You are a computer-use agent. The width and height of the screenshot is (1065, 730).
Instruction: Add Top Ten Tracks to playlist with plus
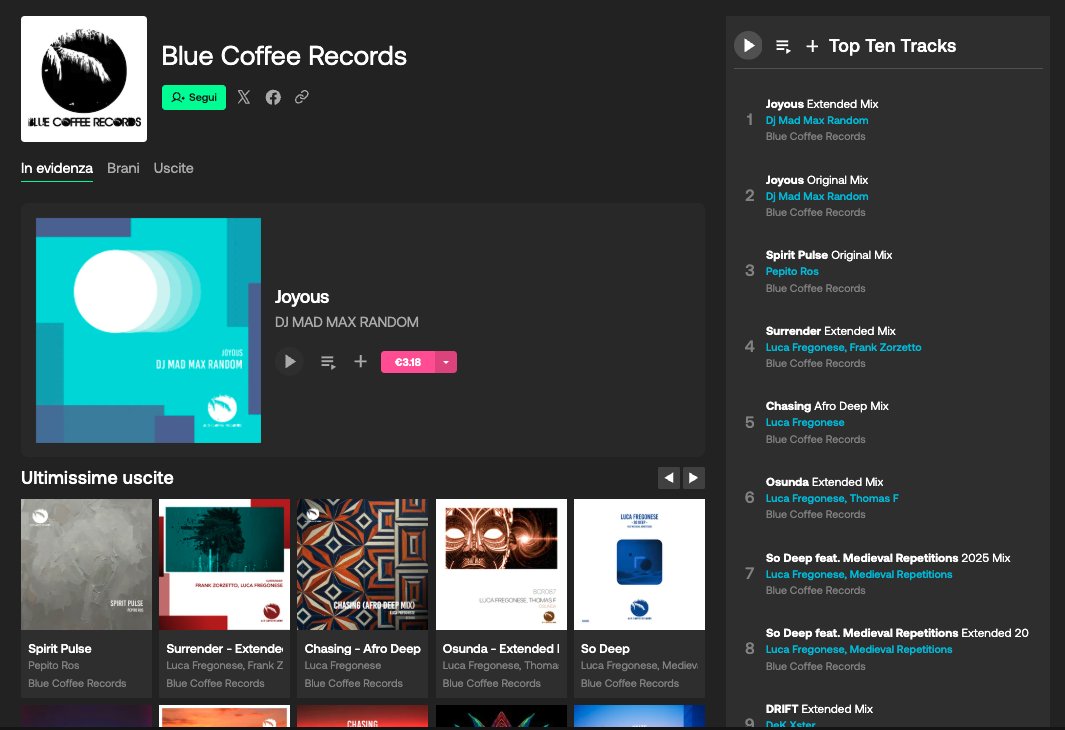tap(812, 46)
